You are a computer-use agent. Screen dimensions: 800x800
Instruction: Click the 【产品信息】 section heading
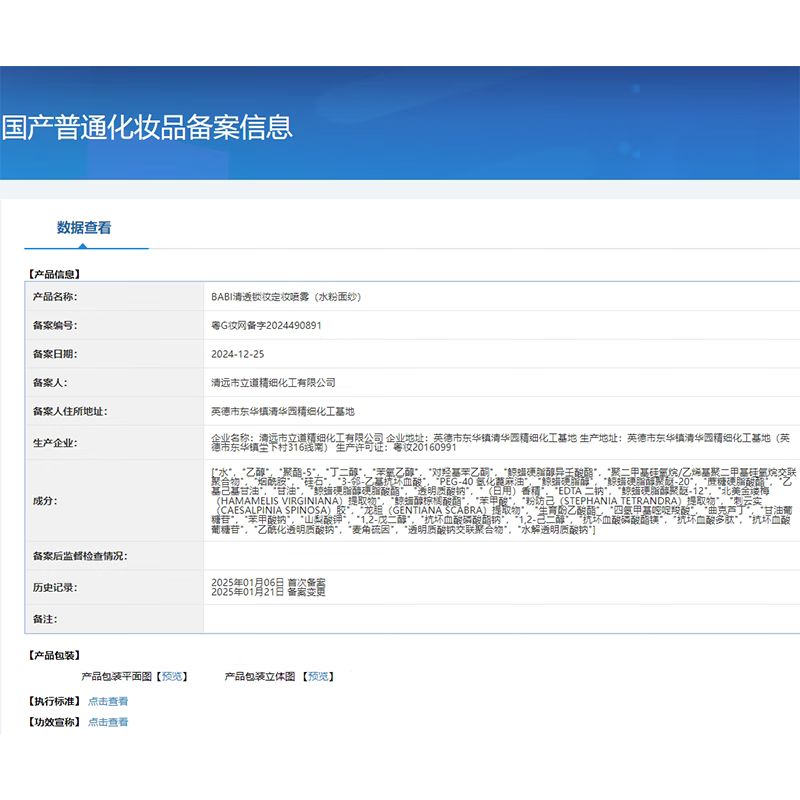54,273
